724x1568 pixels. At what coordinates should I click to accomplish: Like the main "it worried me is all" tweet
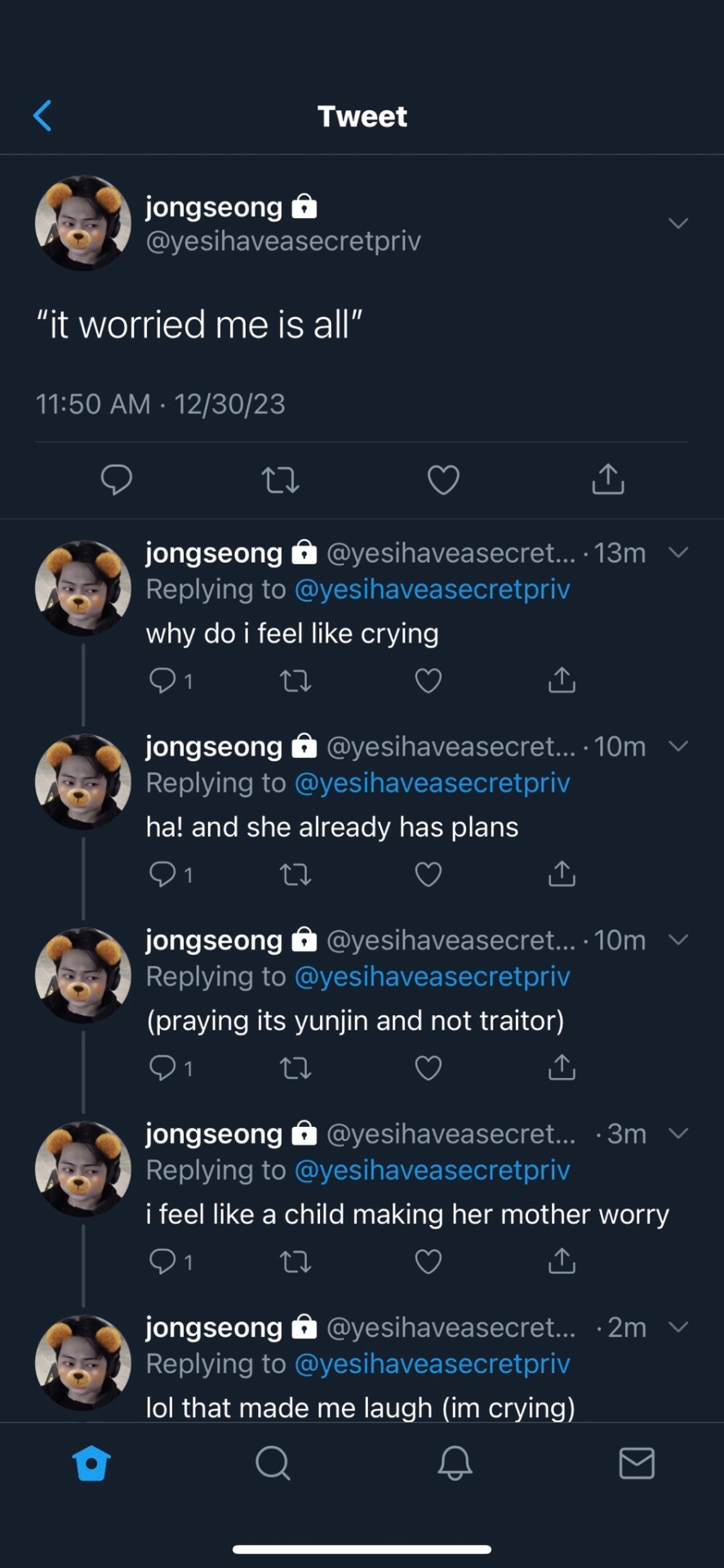click(443, 480)
